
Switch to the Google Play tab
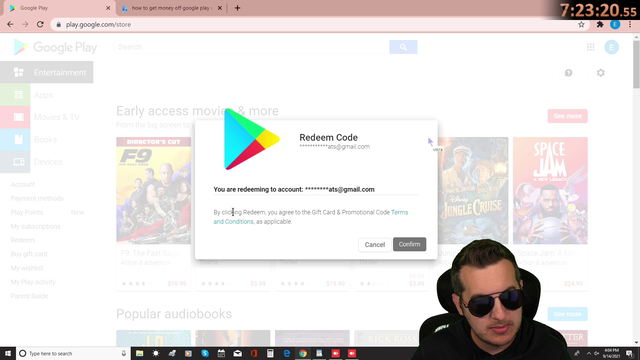coord(59,8)
